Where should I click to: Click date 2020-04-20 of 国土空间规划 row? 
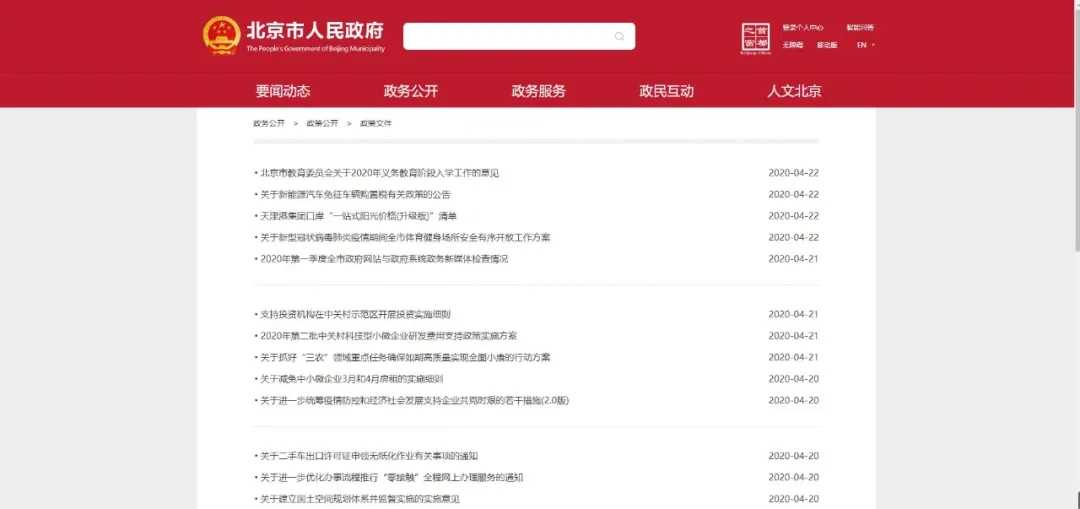pyautogui.click(x=793, y=499)
